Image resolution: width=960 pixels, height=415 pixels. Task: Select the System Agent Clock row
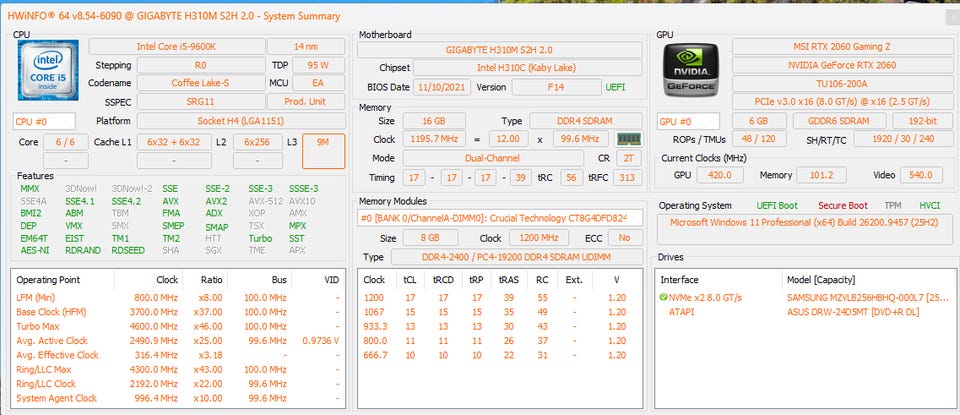click(178, 398)
